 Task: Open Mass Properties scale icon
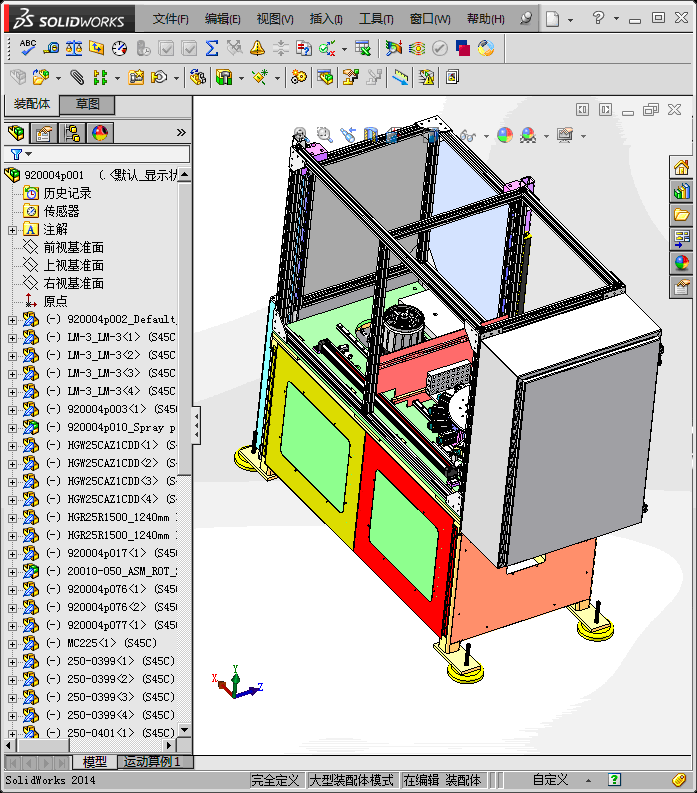(x=74, y=48)
